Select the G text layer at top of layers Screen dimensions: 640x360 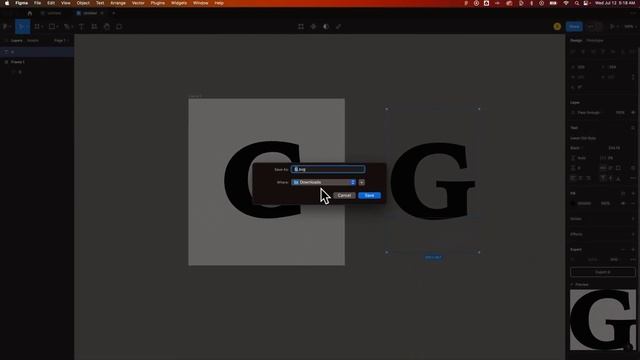[37, 52]
